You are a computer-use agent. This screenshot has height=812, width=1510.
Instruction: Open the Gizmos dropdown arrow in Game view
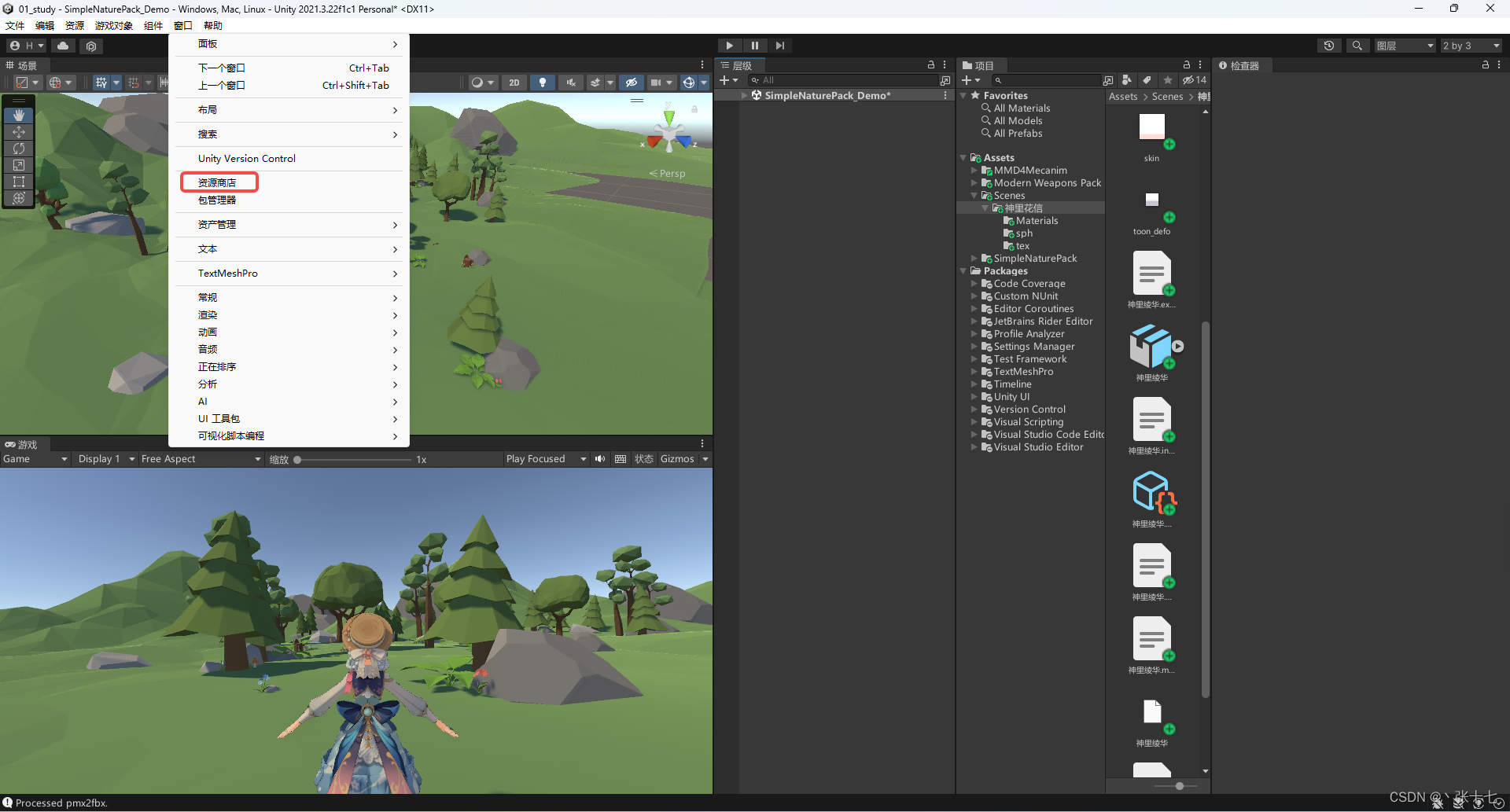(x=705, y=459)
